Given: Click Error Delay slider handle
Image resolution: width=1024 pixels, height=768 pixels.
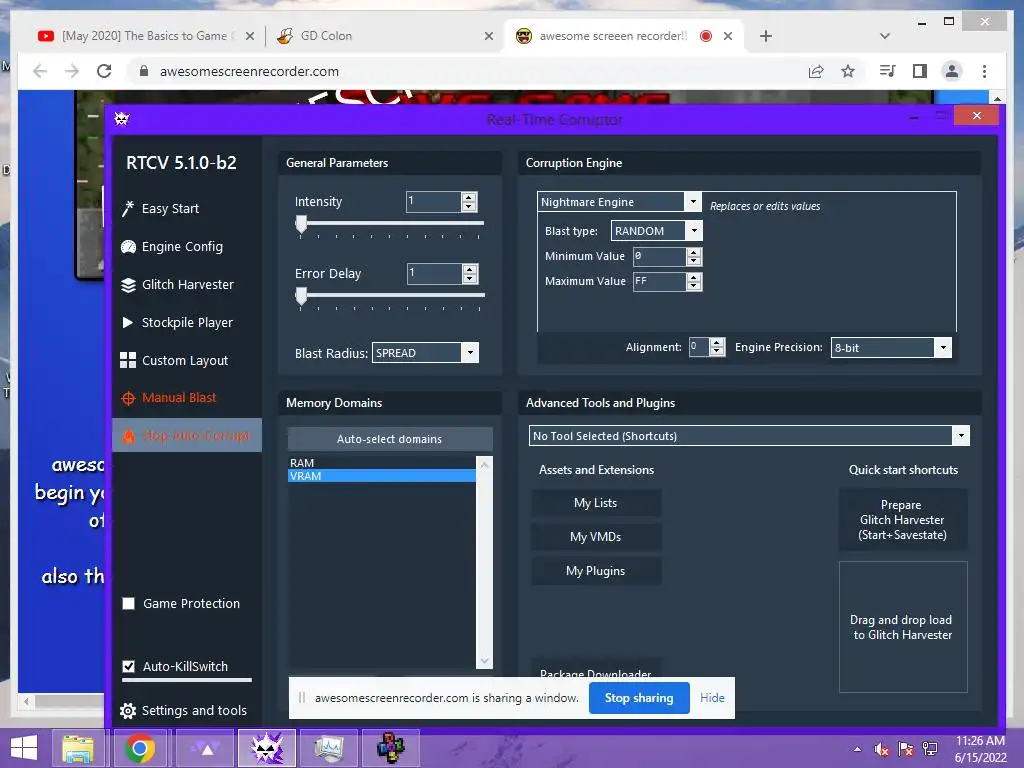Looking at the screenshot, I should pyautogui.click(x=301, y=296).
